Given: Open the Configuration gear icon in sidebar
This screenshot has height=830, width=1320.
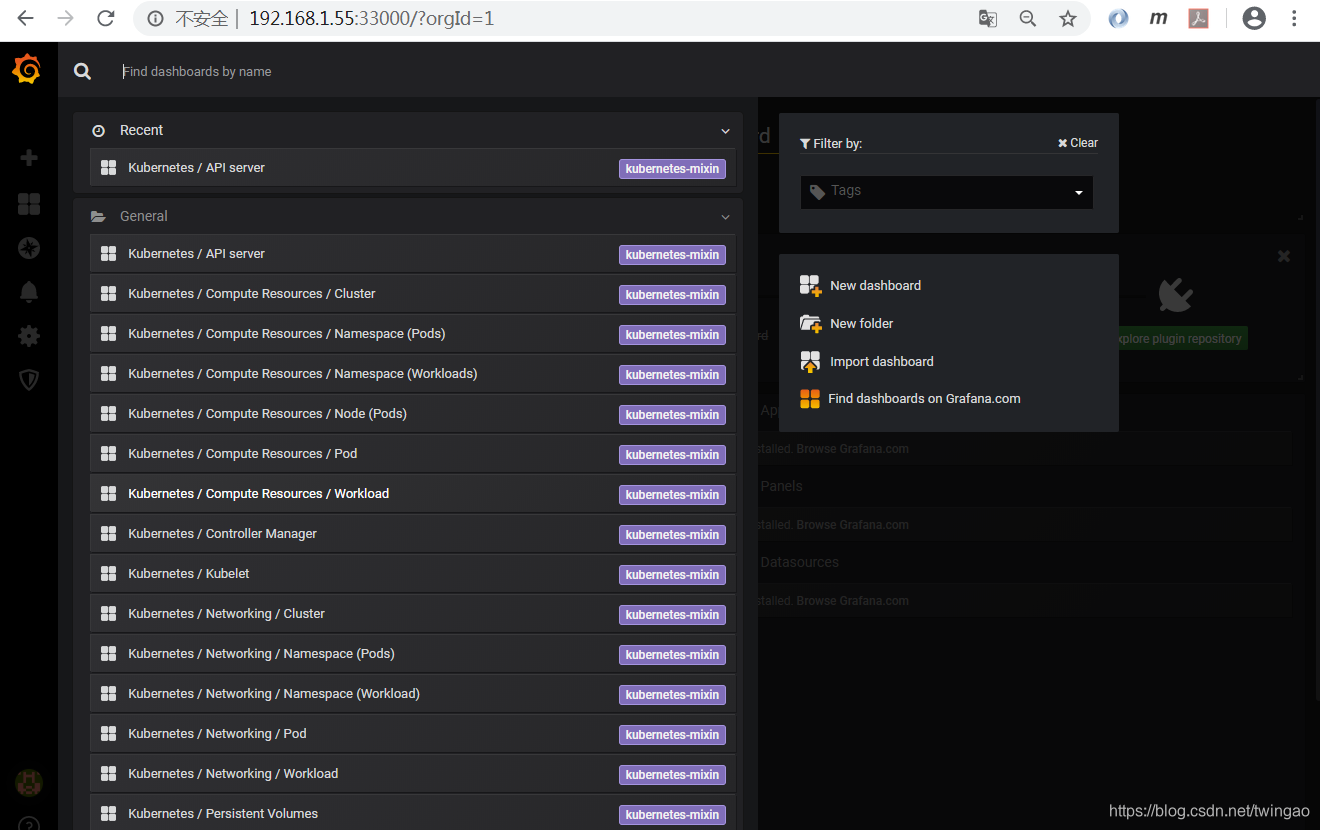Looking at the screenshot, I should 29,336.
